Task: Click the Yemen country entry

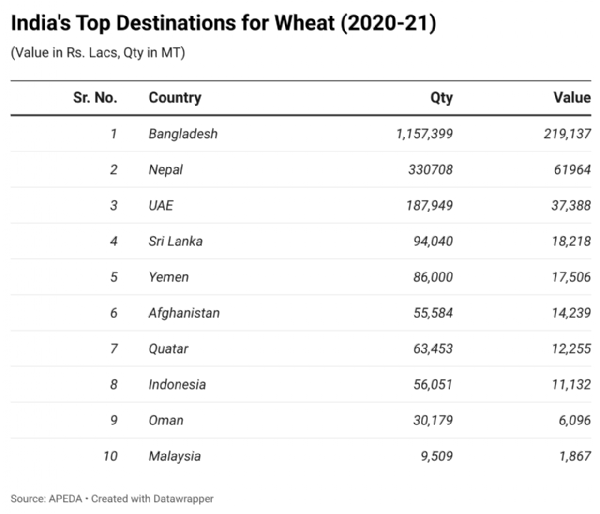Action: tap(168, 277)
